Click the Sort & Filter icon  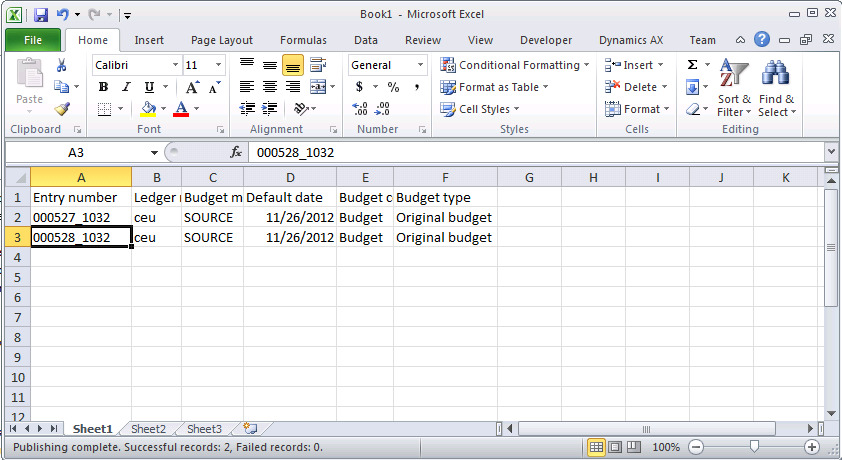click(x=734, y=88)
